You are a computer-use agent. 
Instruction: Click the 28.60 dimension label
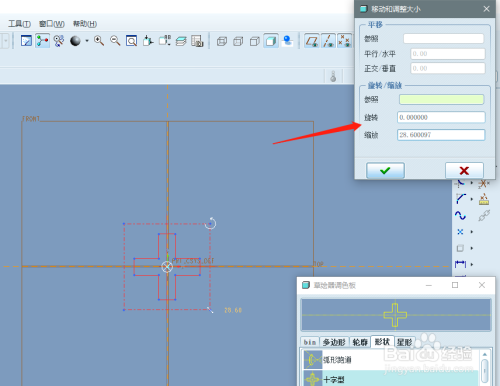(233, 310)
